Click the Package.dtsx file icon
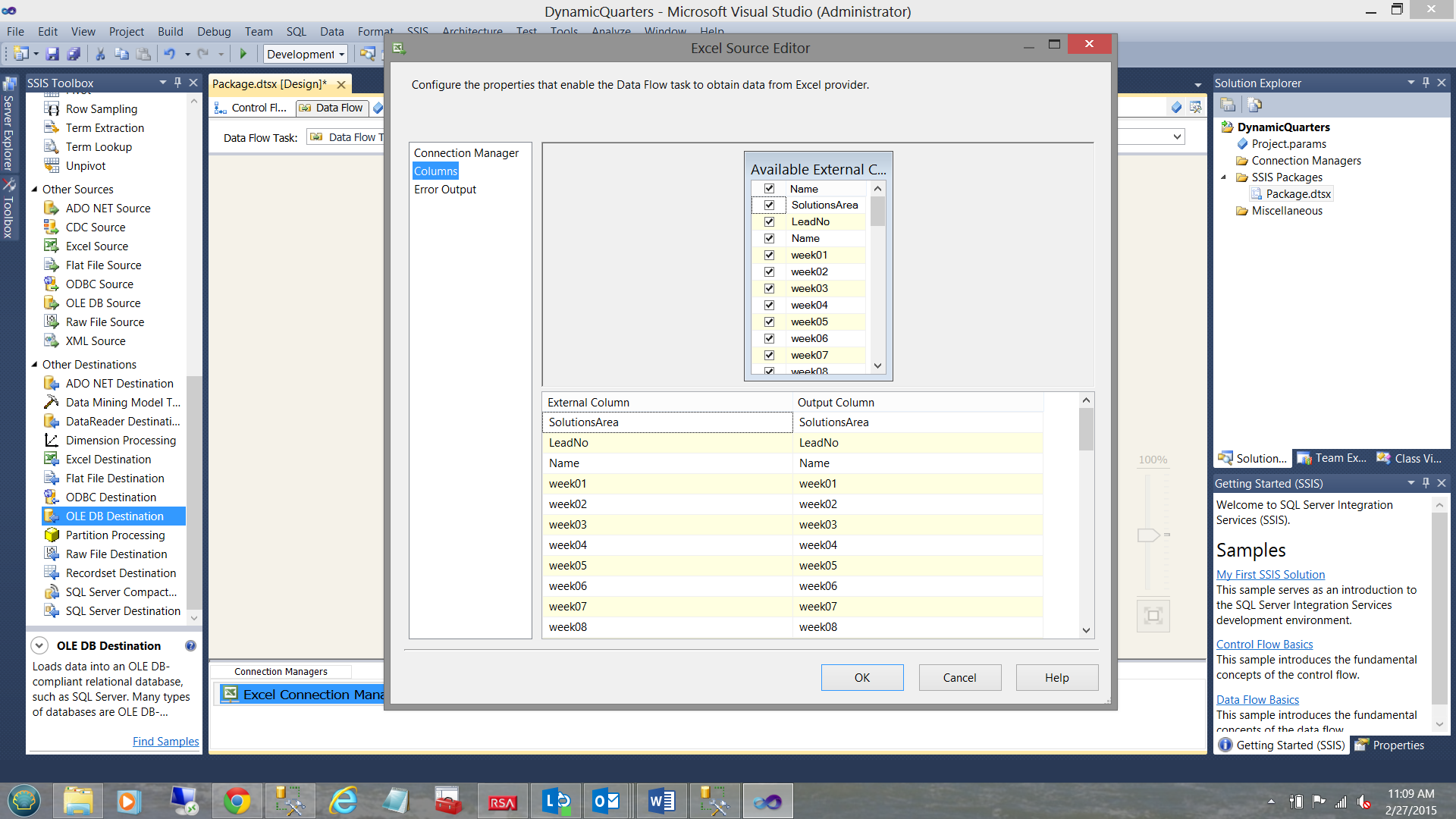Image resolution: width=1456 pixels, height=819 pixels. coord(1257,194)
